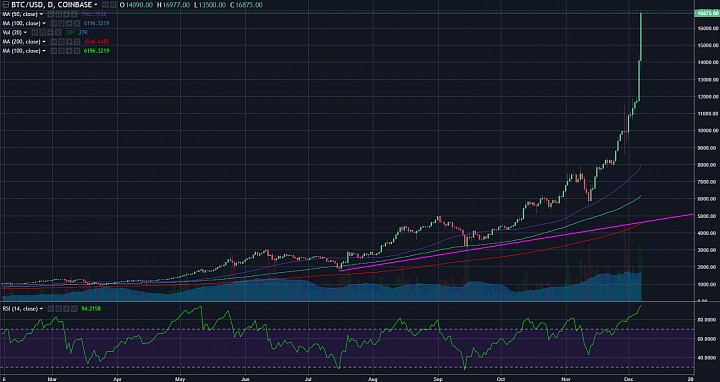Click the red MA 200 value 4546.6485
Viewport: 720px width, 382px height.
(x=96, y=42)
